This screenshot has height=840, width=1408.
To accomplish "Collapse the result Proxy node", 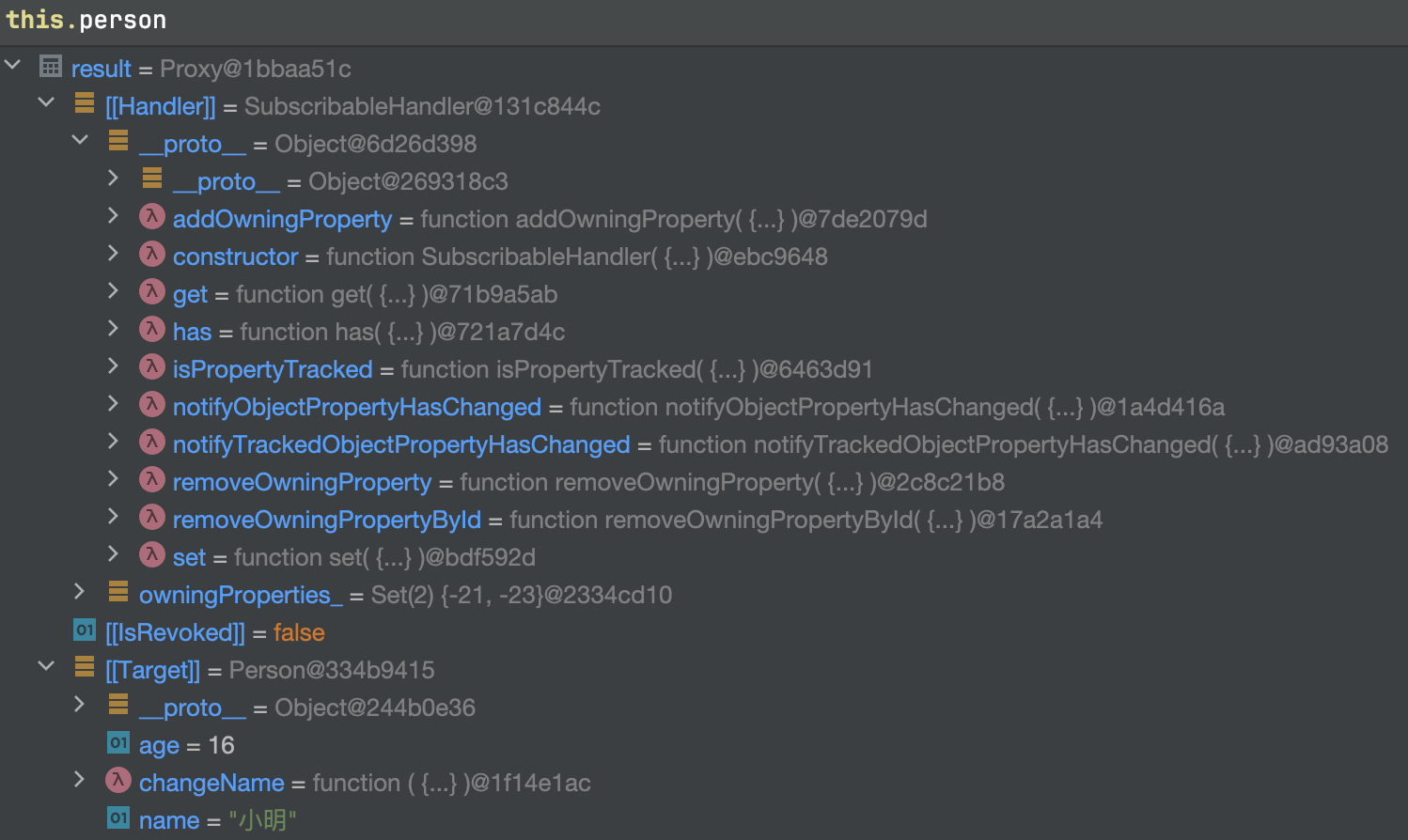I will coord(13,65).
